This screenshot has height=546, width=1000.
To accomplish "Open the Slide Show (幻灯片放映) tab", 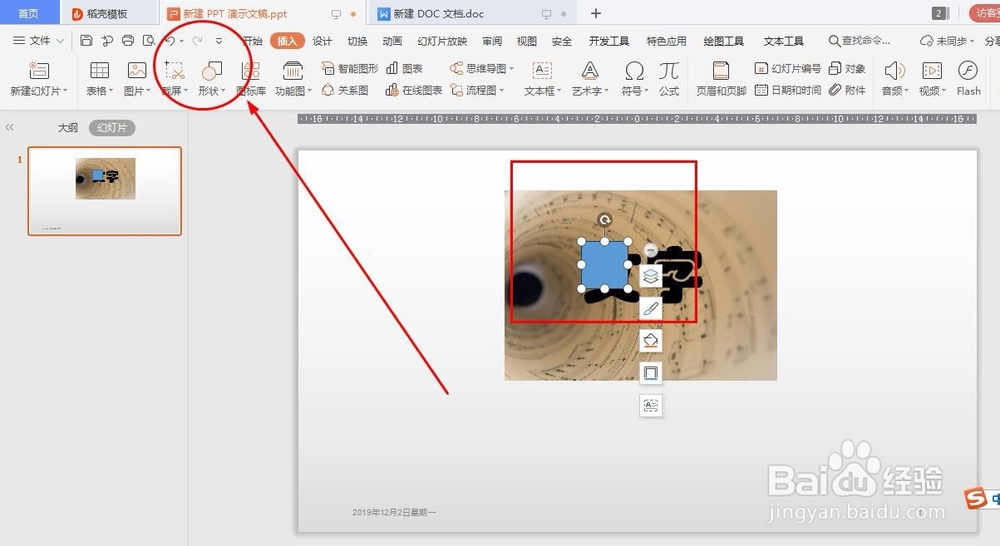I will [442, 41].
